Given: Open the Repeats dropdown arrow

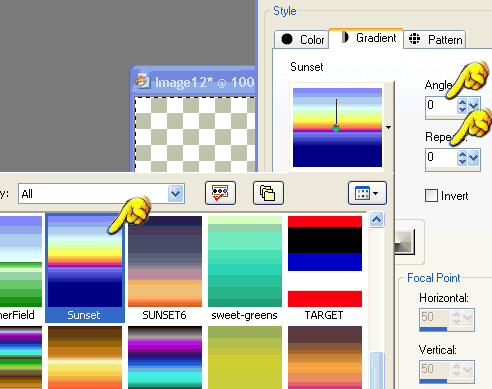Looking at the screenshot, I should coord(473,157).
